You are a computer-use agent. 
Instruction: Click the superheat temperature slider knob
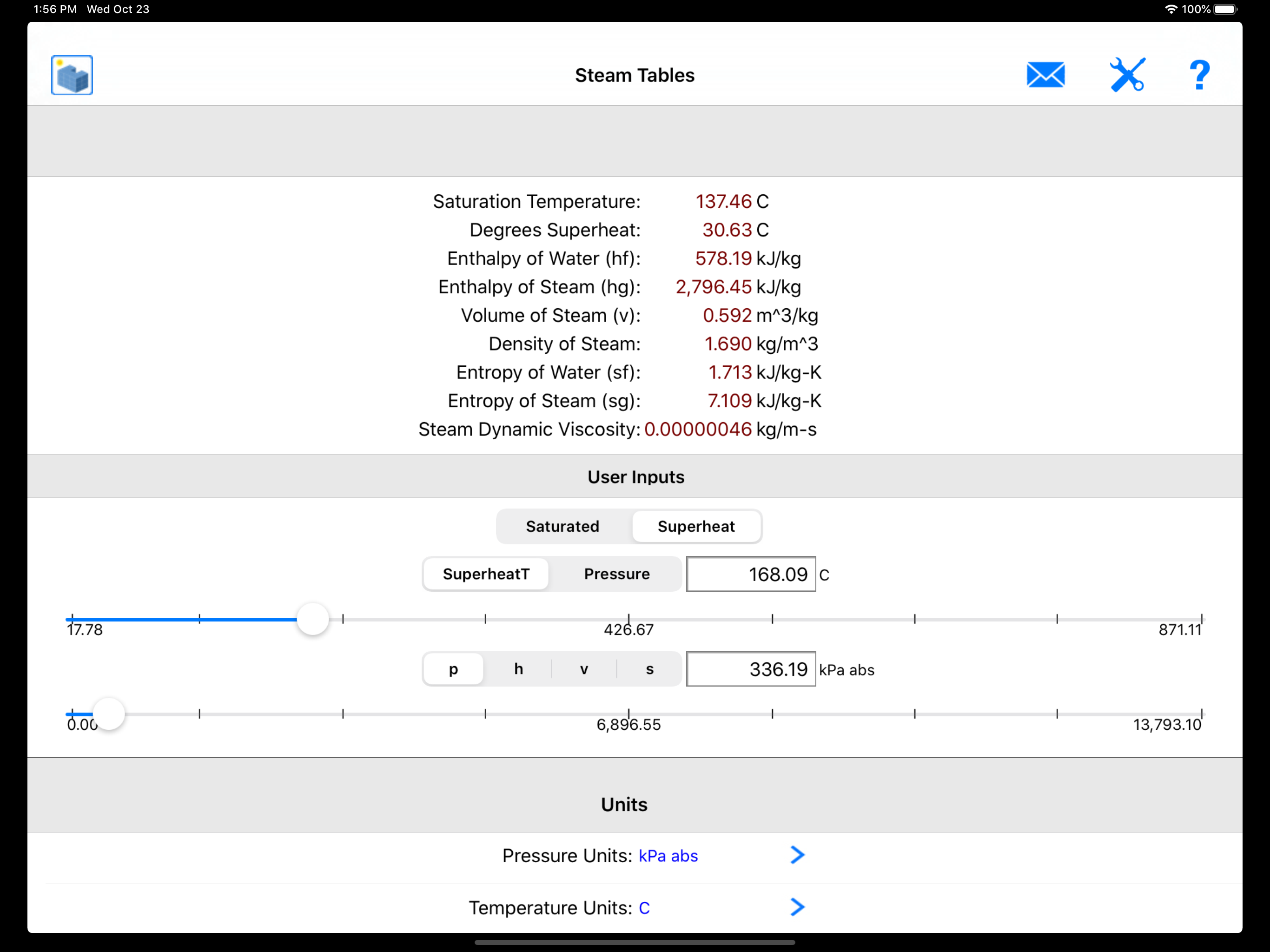[313, 619]
